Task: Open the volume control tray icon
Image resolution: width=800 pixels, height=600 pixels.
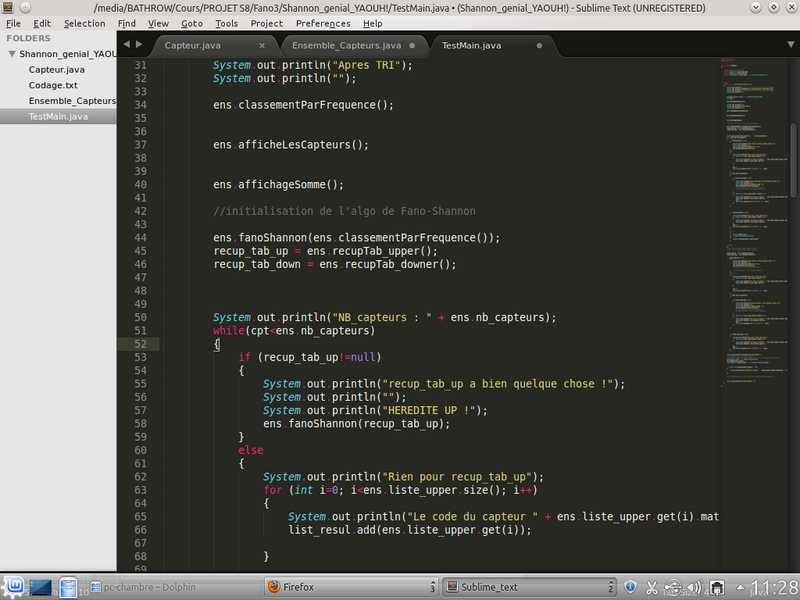Action: point(696,587)
